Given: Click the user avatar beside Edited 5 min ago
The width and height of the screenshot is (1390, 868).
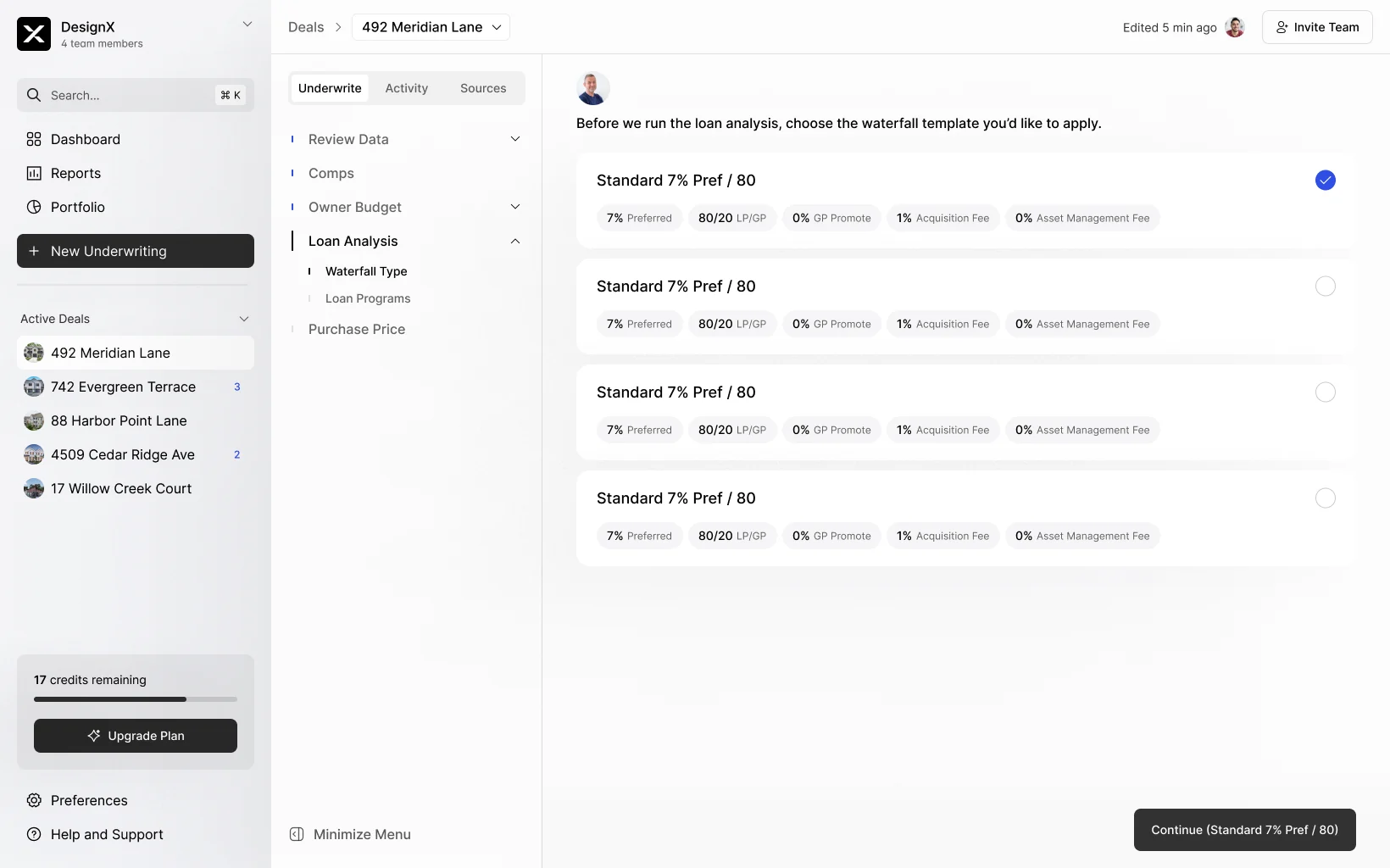Looking at the screenshot, I should click(1235, 27).
